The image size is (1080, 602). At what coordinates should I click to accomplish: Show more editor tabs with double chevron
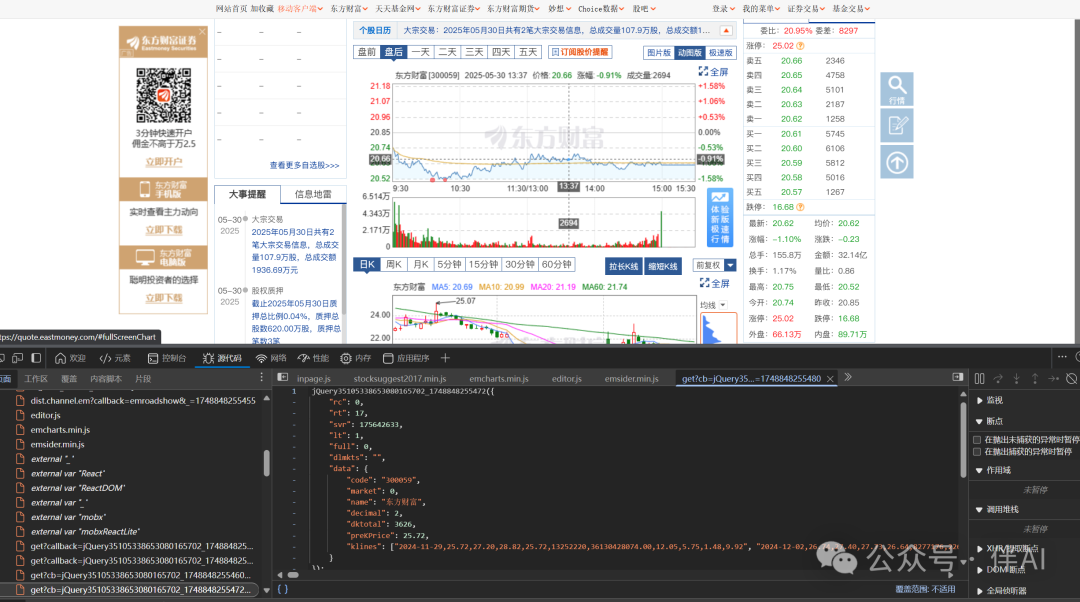pyautogui.click(x=848, y=377)
